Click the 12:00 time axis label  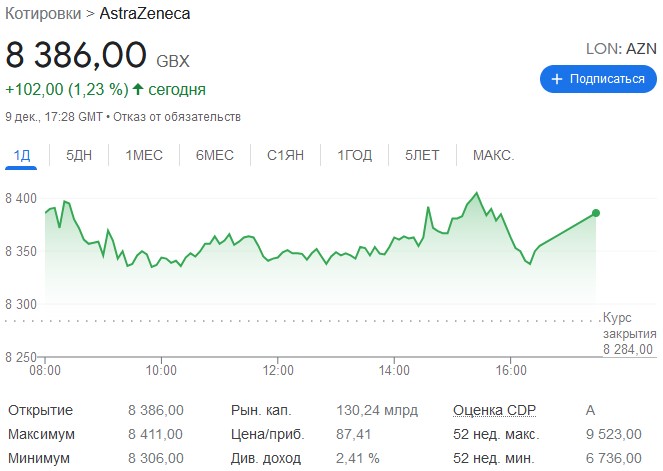click(x=278, y=370)
